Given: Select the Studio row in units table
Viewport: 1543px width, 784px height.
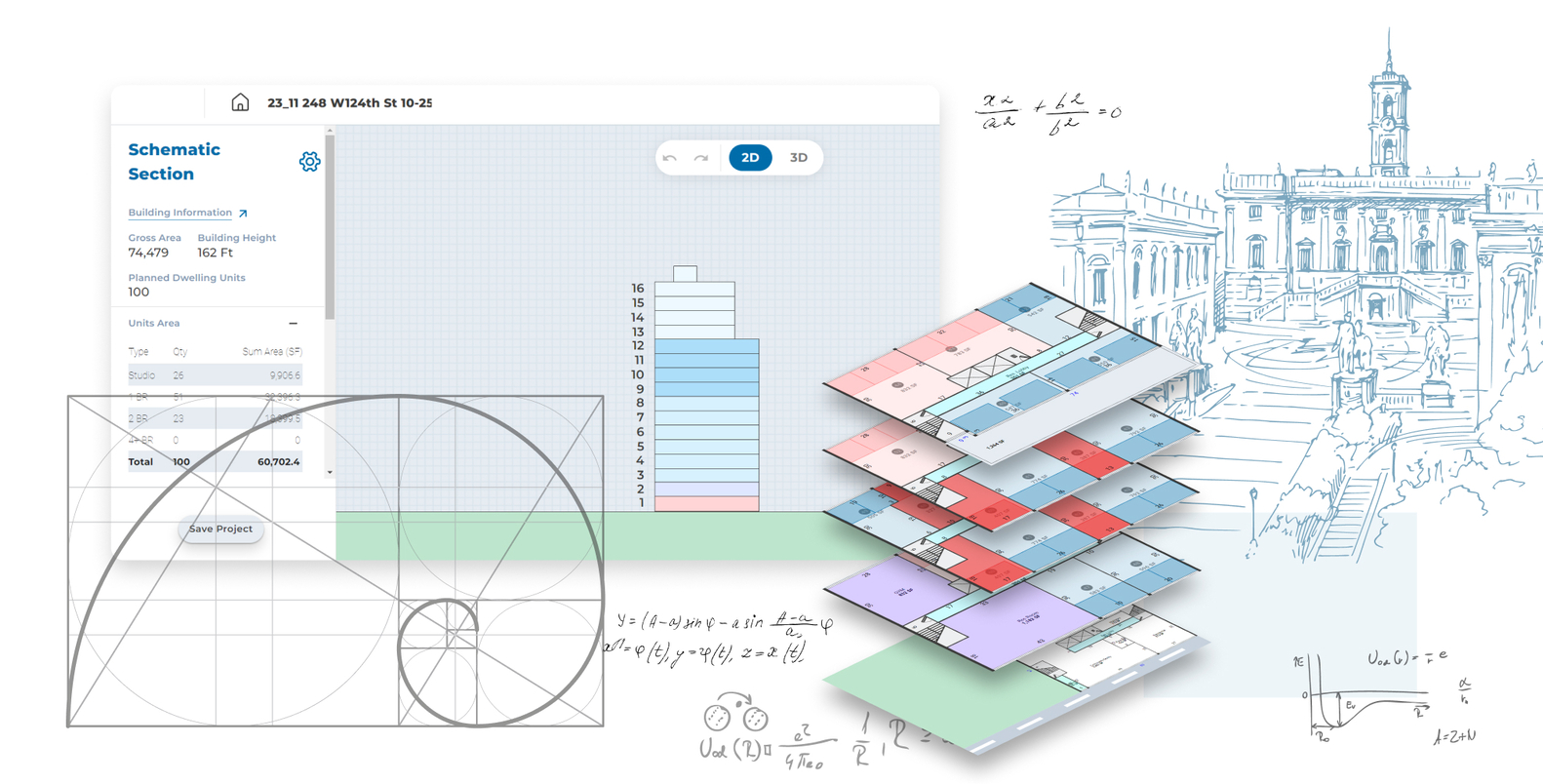Looking at the screenshot, I should tap(215, 375).
